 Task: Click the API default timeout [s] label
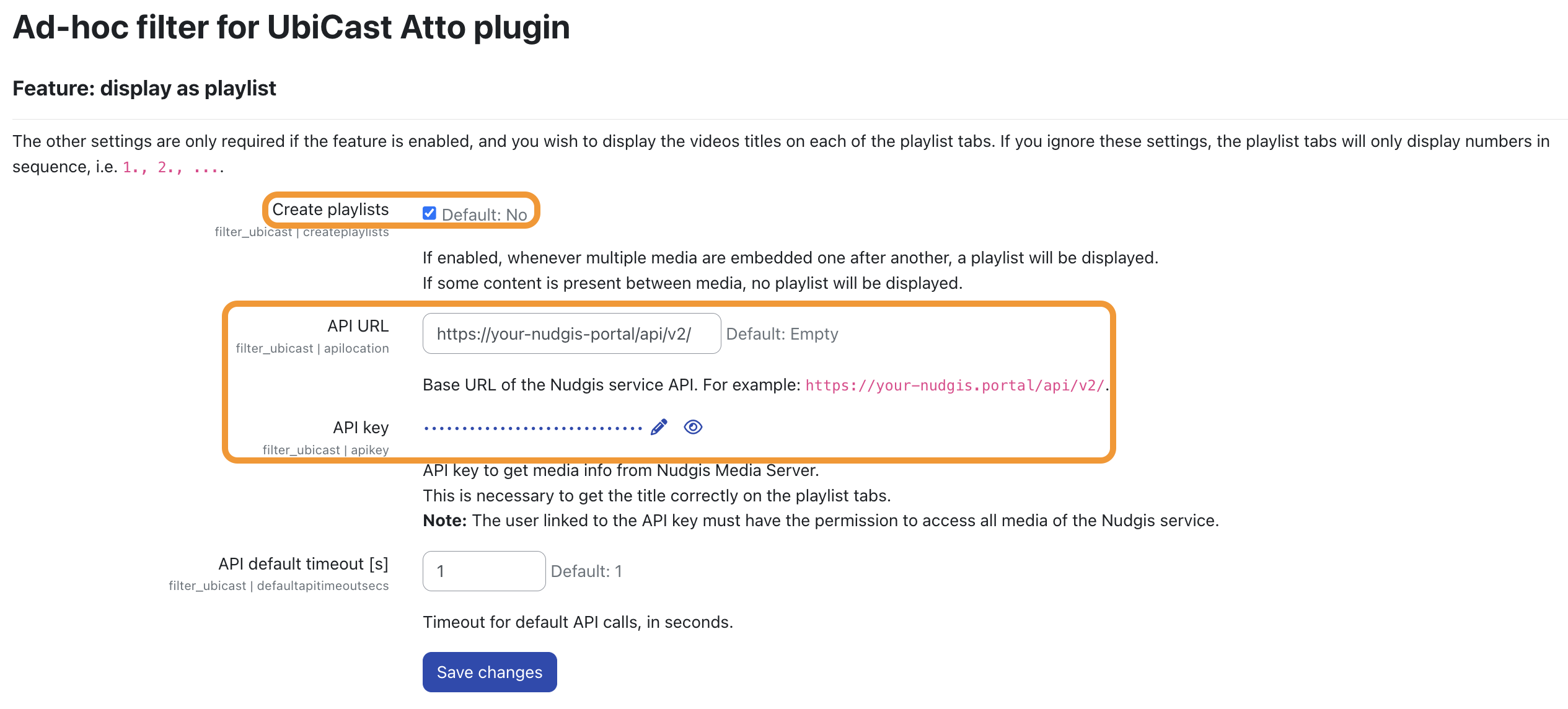(303, 564)
